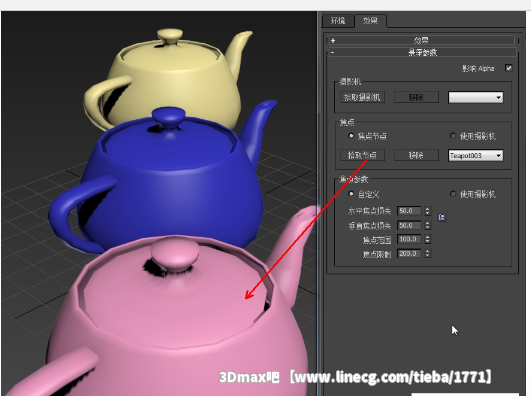Click the 垂直焦点损失 spinner arrows
This screenshot has height=396, width=531.
coord(427,226)
